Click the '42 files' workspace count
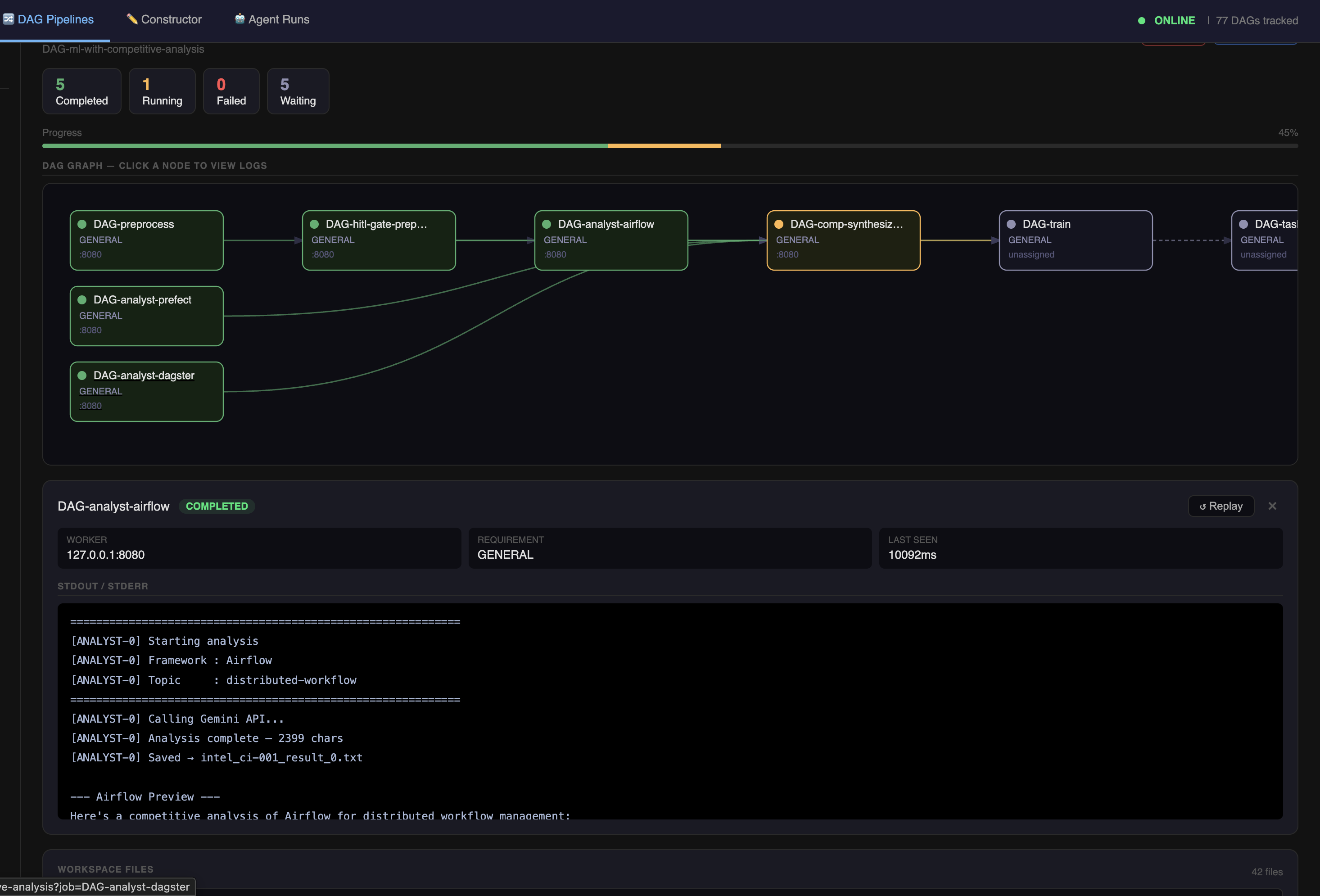 pyautogui.click(x=1266, y=872)
